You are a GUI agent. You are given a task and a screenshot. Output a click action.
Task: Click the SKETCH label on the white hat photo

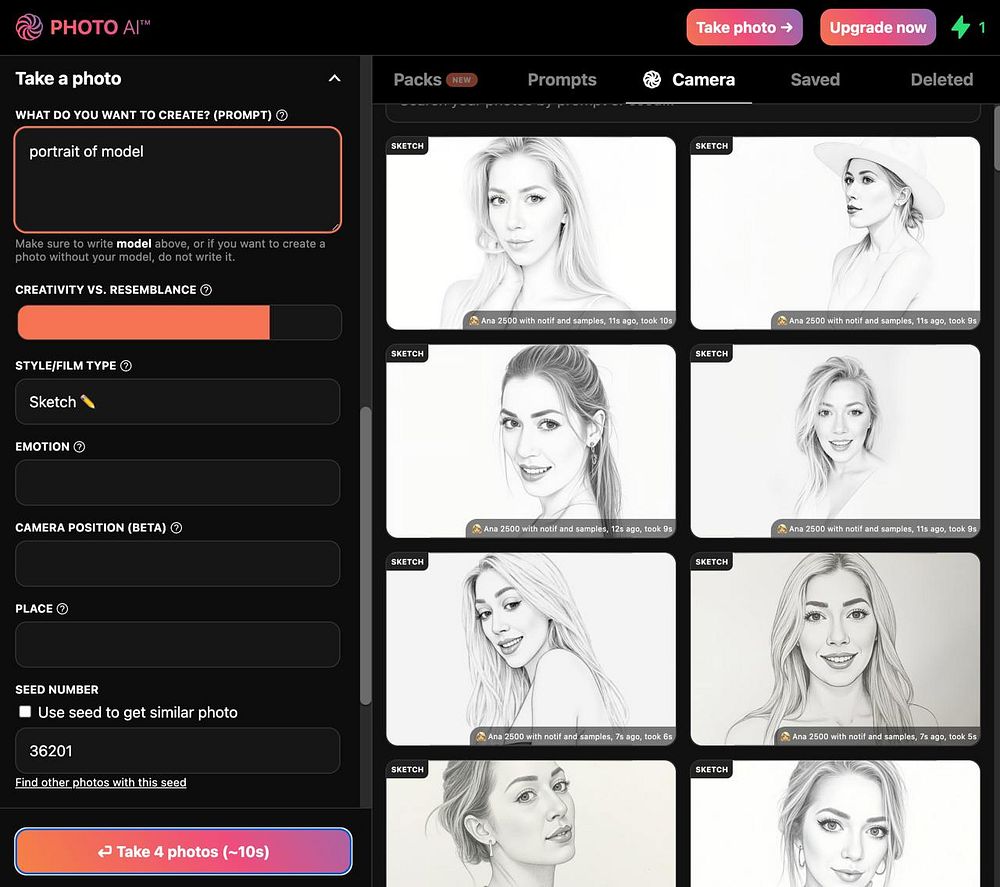(711, 146)
